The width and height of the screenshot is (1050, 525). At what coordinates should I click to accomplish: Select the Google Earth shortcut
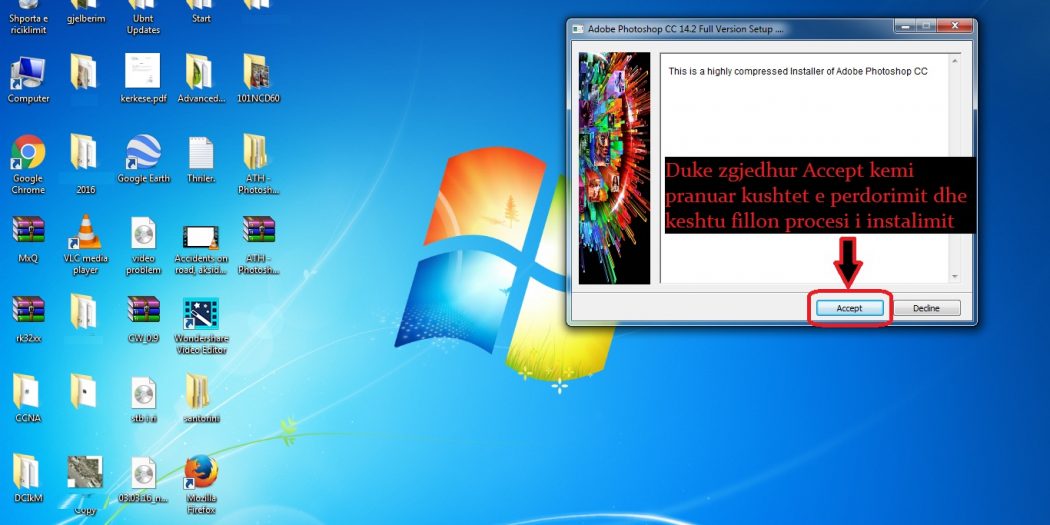click(x=143, y=159)
